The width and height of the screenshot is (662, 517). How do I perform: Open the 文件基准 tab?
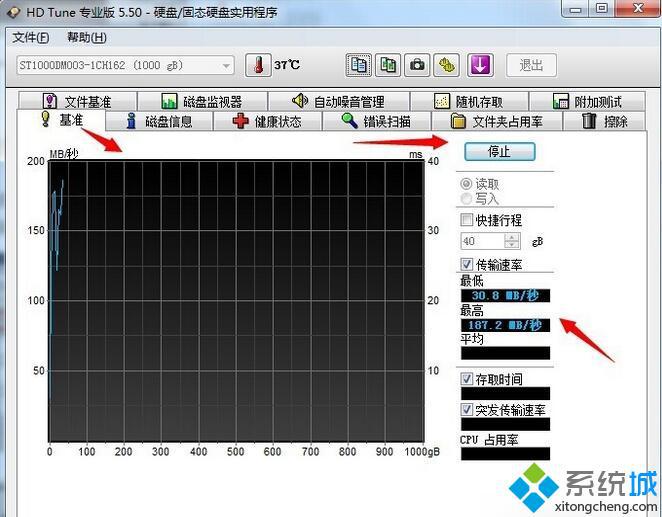click(x=77, y=101)
